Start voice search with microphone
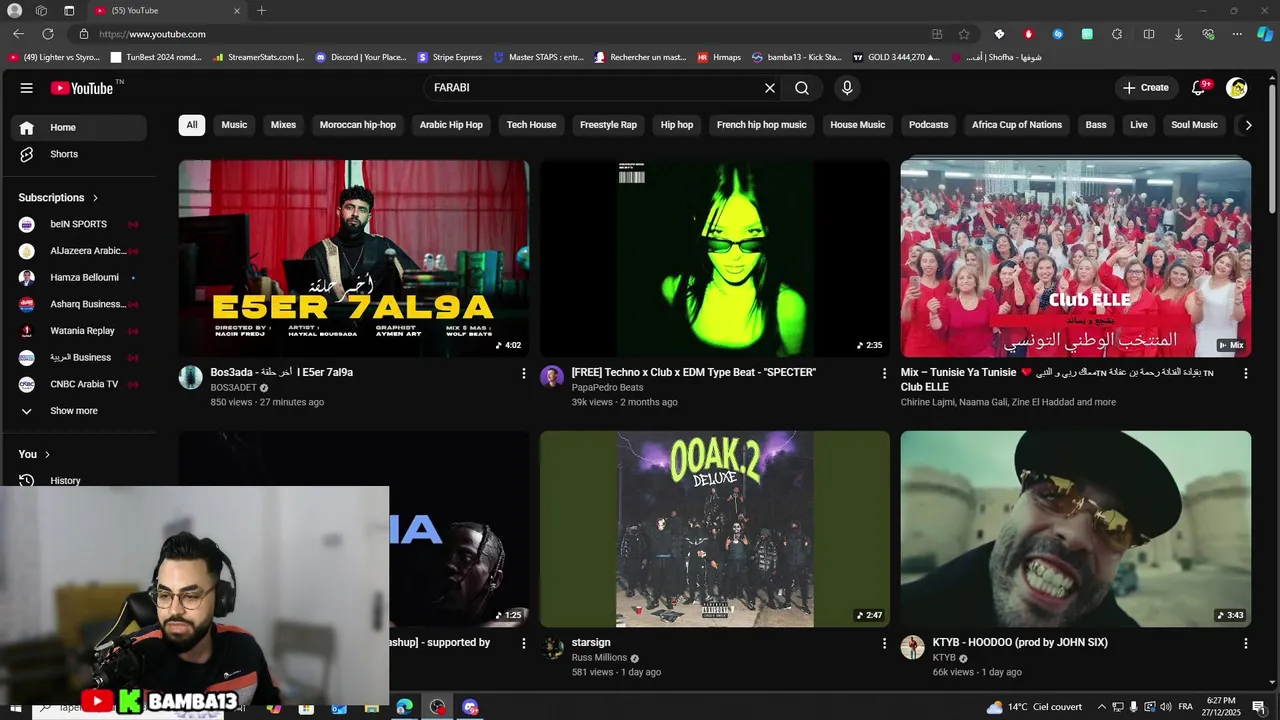Viewport: 1280px width, 720px height. [x=847, y=88]
